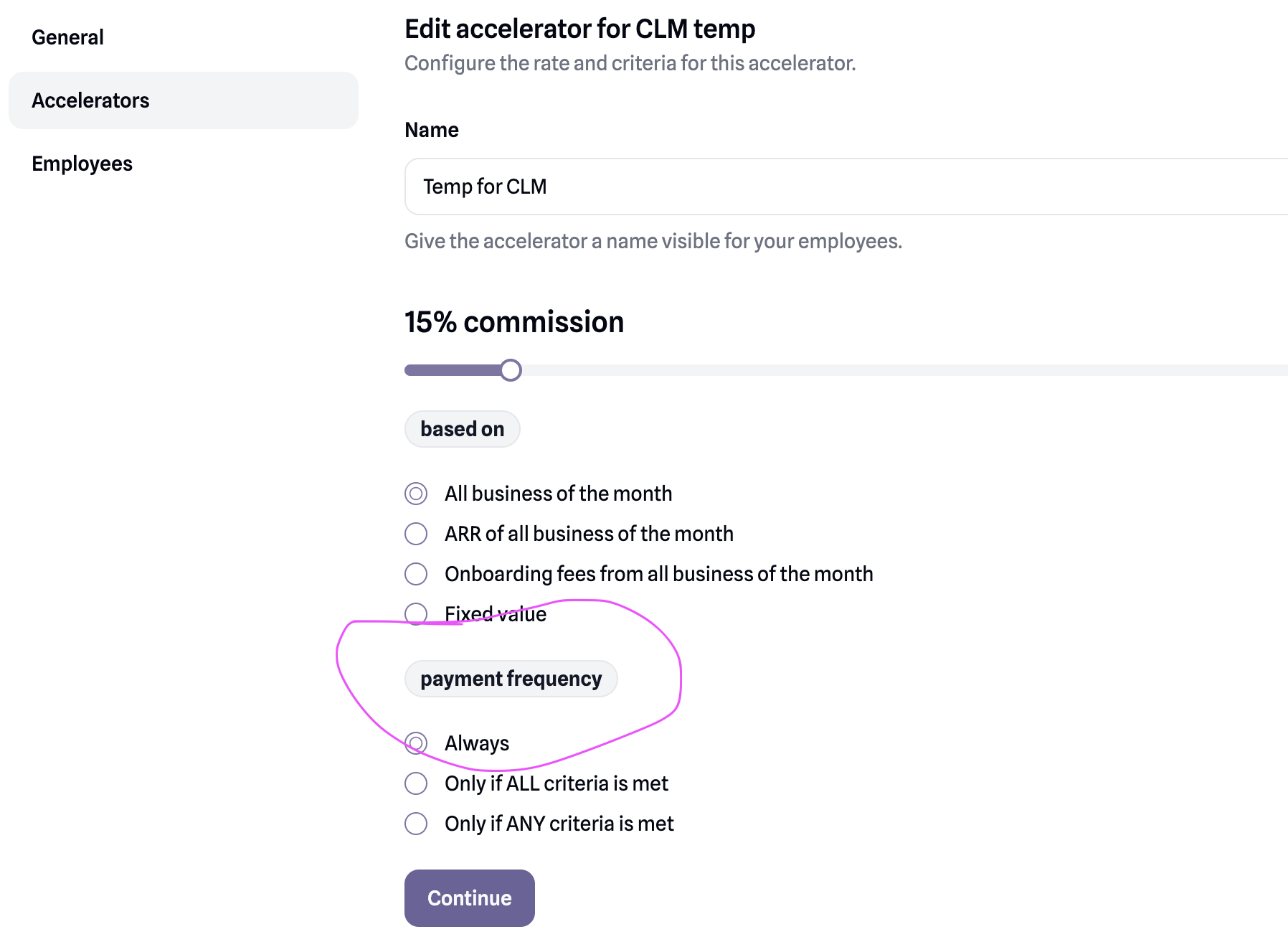Choose "Only if ALL criteria is met"
The width and height of the screenshot is (1288, 947).
point(416,783)
